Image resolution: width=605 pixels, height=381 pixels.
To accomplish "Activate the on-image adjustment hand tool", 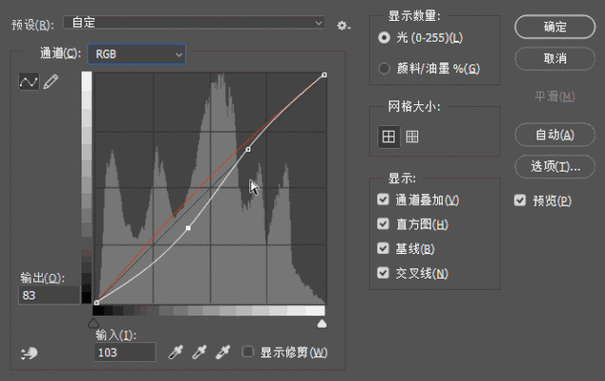I will [x=29, y=353].
